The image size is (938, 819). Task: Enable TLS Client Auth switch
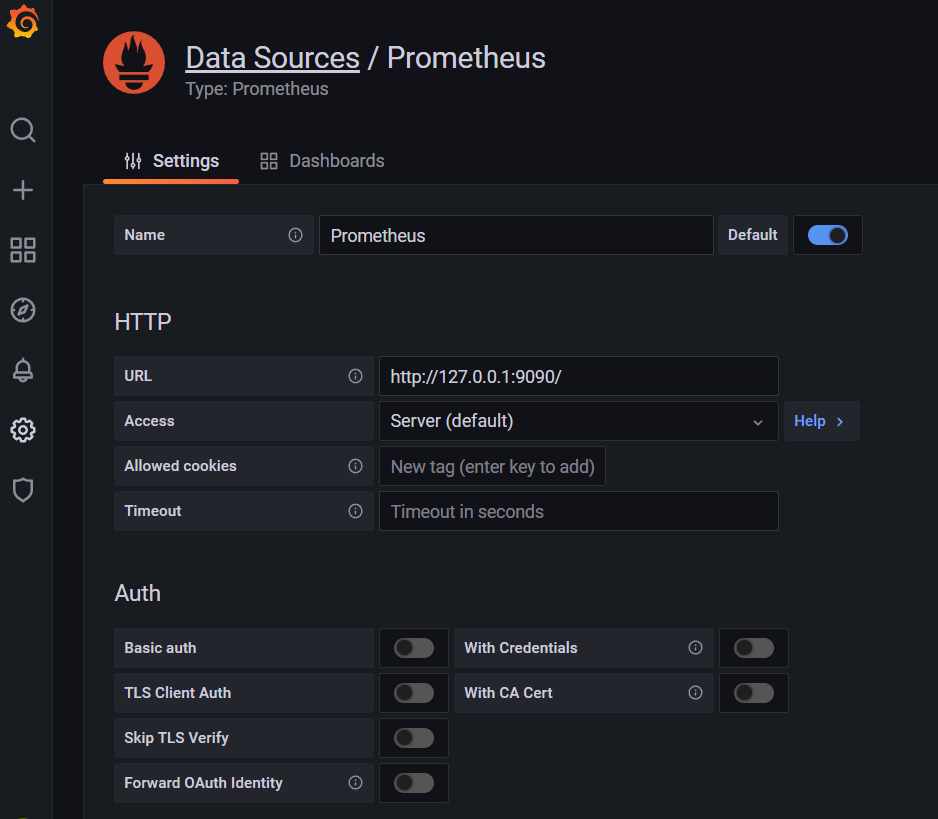[x=413, y=693]
